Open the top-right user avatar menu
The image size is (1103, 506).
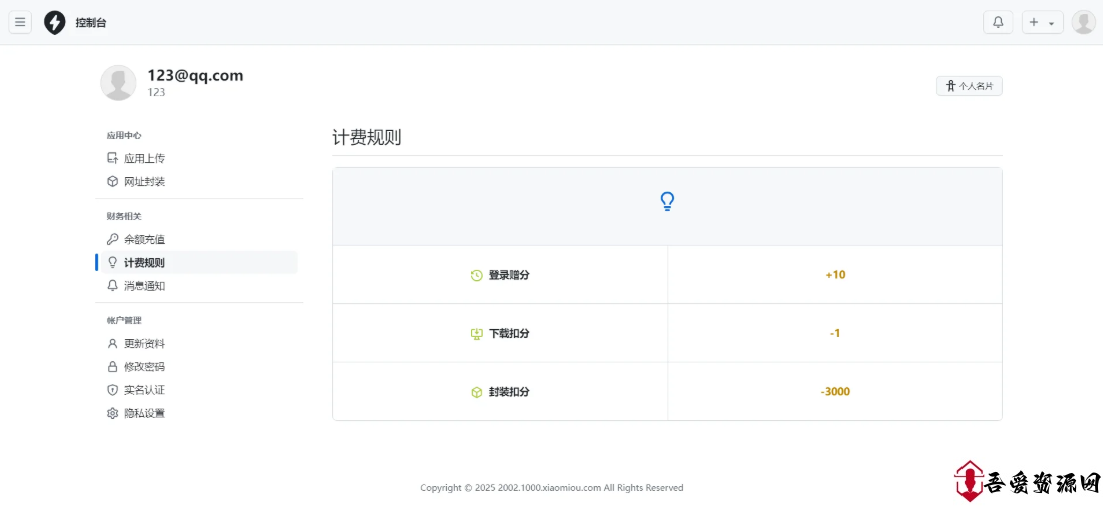(1083, 22)
